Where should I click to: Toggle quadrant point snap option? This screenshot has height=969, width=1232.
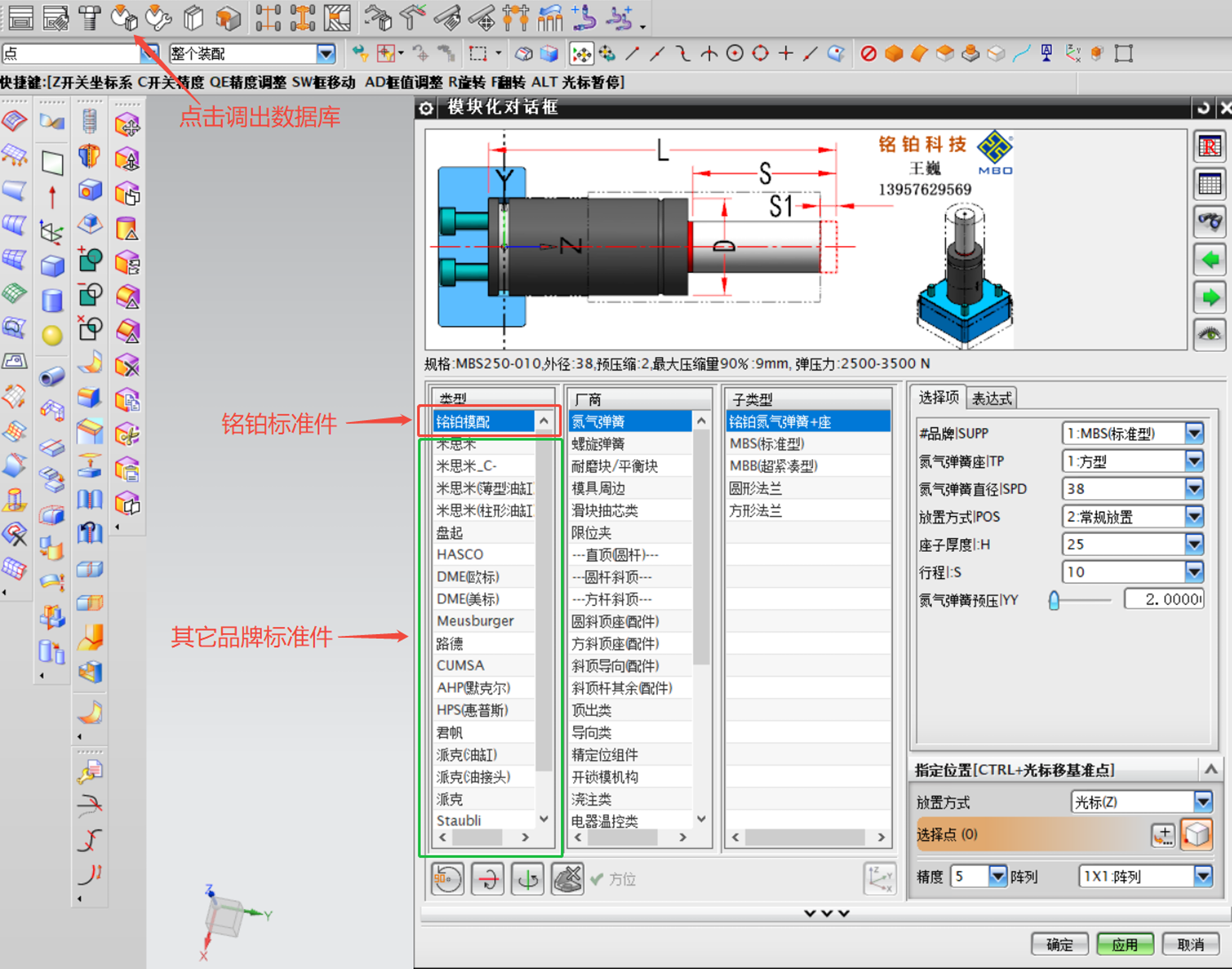(760, 54)
